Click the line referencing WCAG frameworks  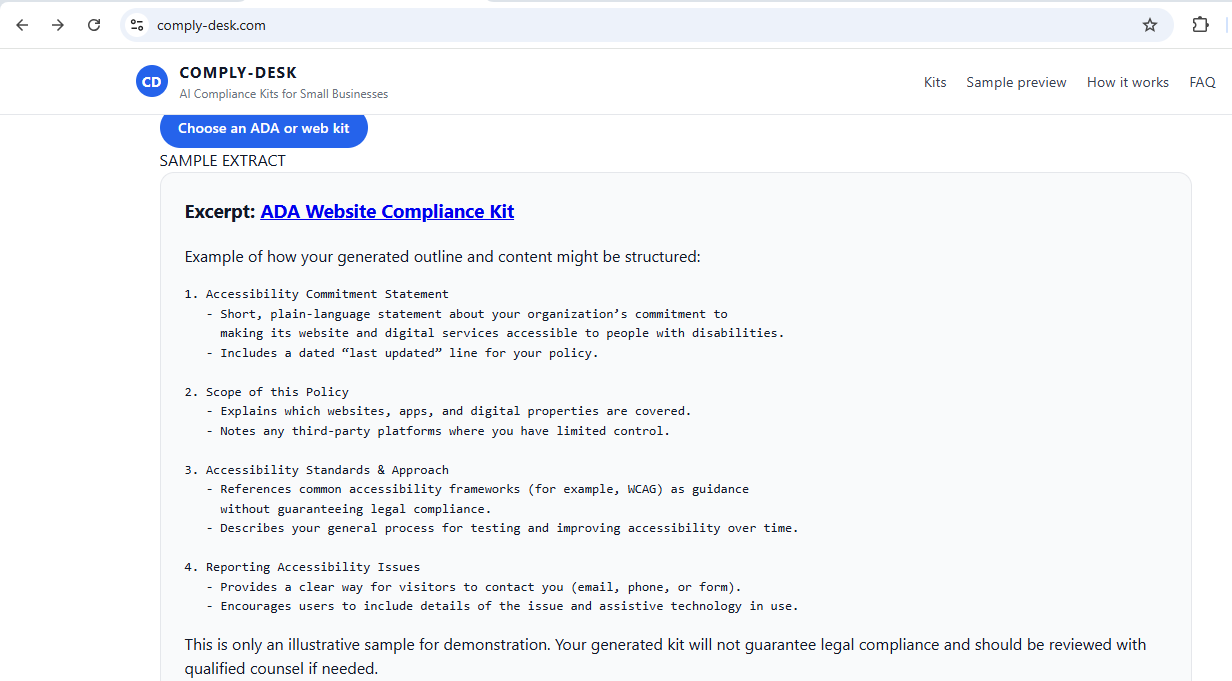[477, 489]
